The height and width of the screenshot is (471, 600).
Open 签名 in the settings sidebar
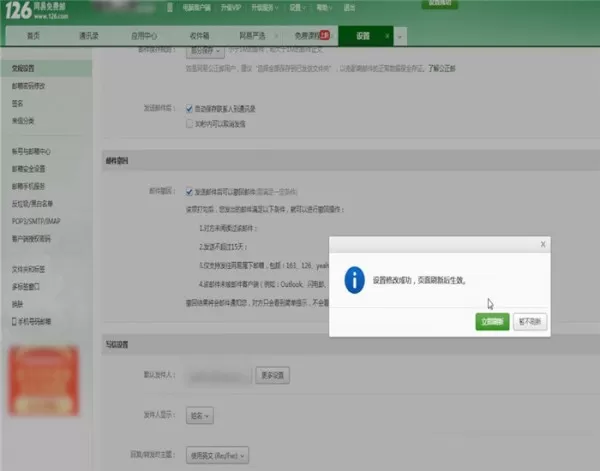[18, 104]
